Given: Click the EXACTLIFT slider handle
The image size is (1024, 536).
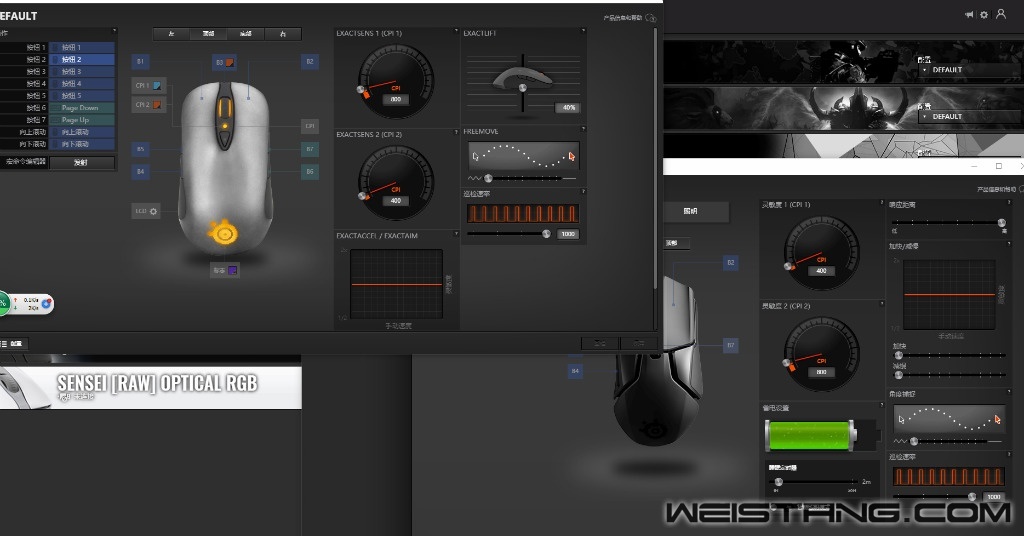Looking at the screenshot, I should (x=522, y=88).
